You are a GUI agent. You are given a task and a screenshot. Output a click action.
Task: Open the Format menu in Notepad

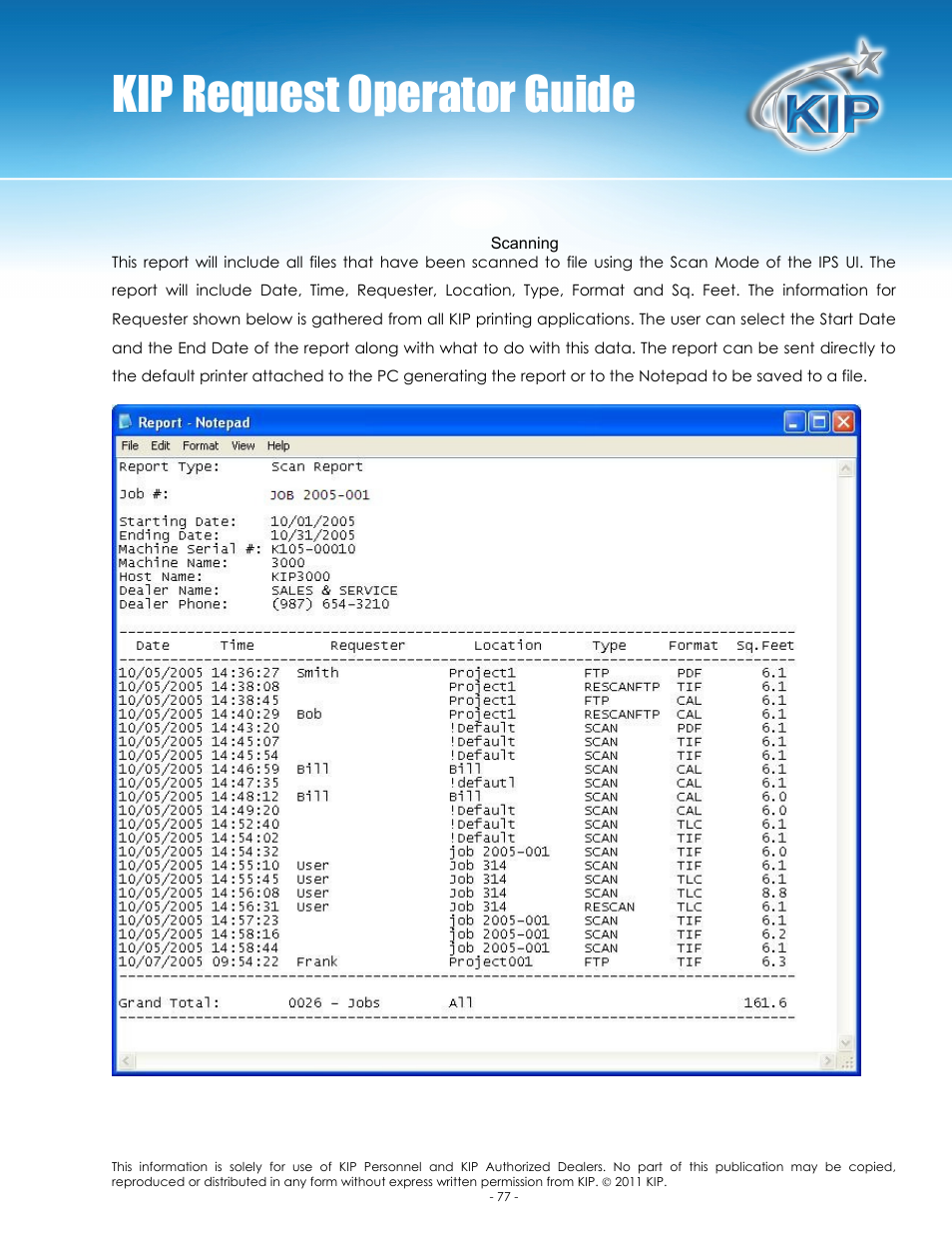click(201, 446)
